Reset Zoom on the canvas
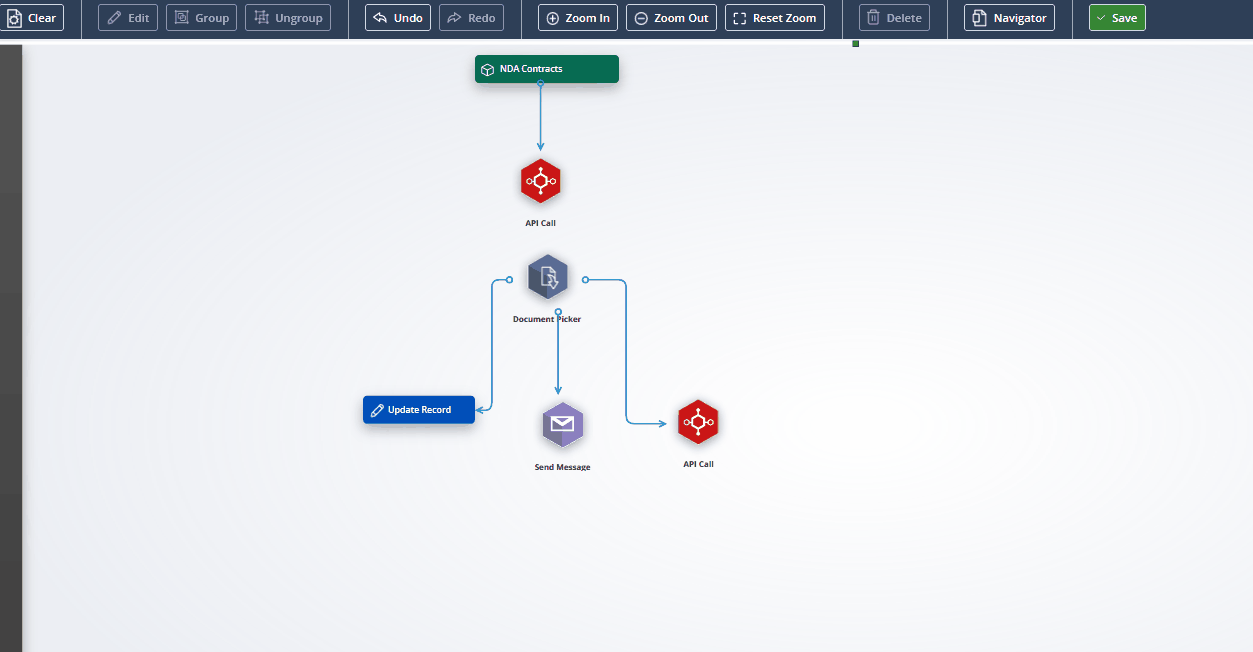This screenshot has width=1253, height=652. [775, 18]
